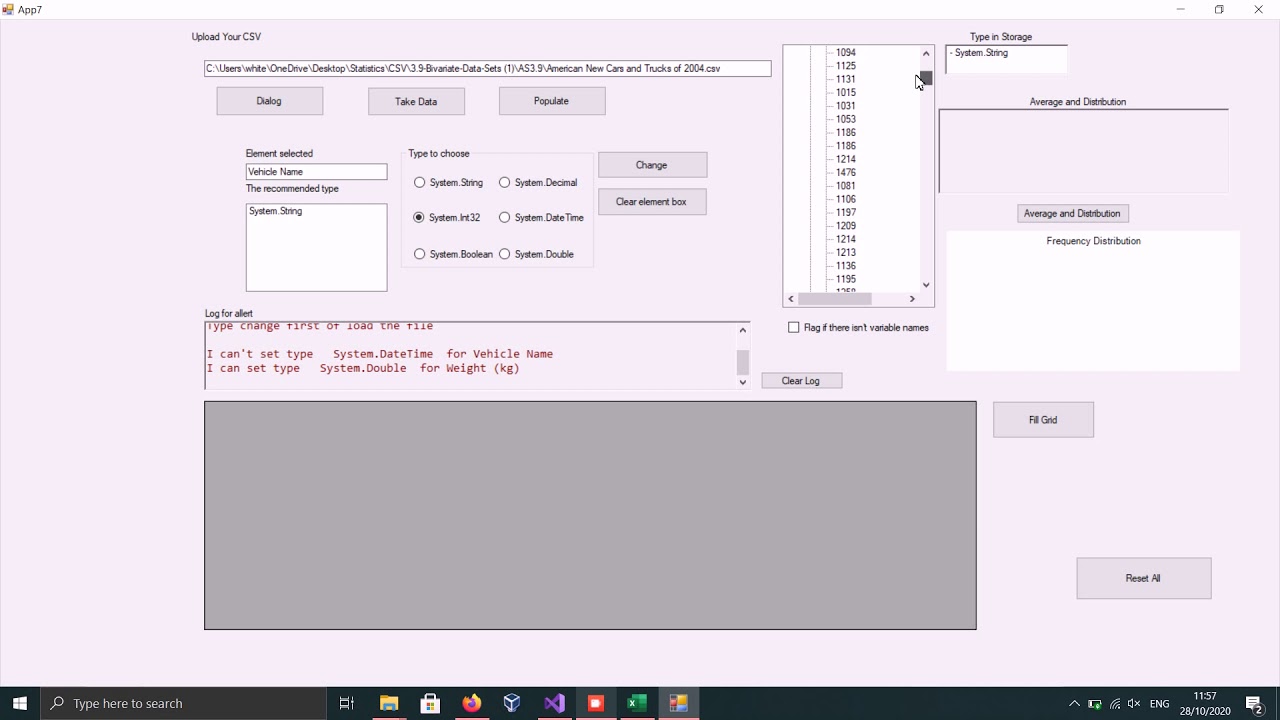
Task: Click the tree list's vertical scrollbar thumb
Action: [926, 78]
